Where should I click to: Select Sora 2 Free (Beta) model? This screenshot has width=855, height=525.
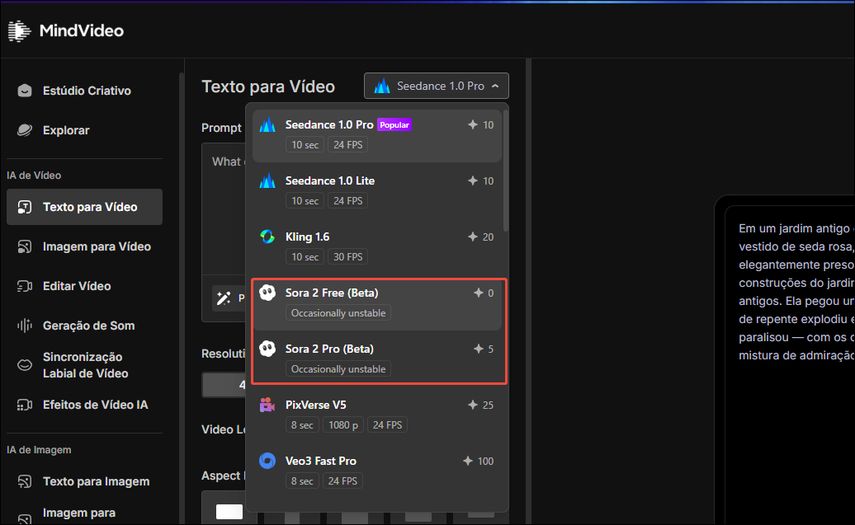click(x=376, y=302)
